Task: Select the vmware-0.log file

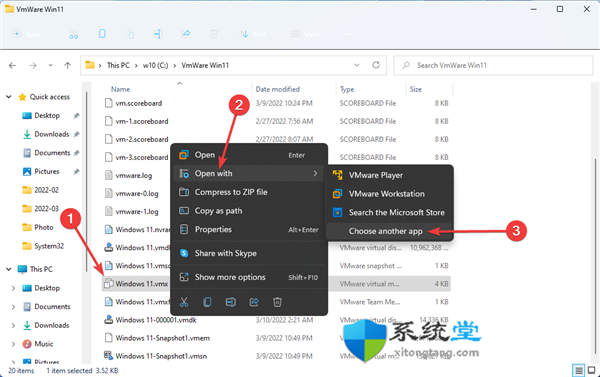Action: (x=137, y=194)
